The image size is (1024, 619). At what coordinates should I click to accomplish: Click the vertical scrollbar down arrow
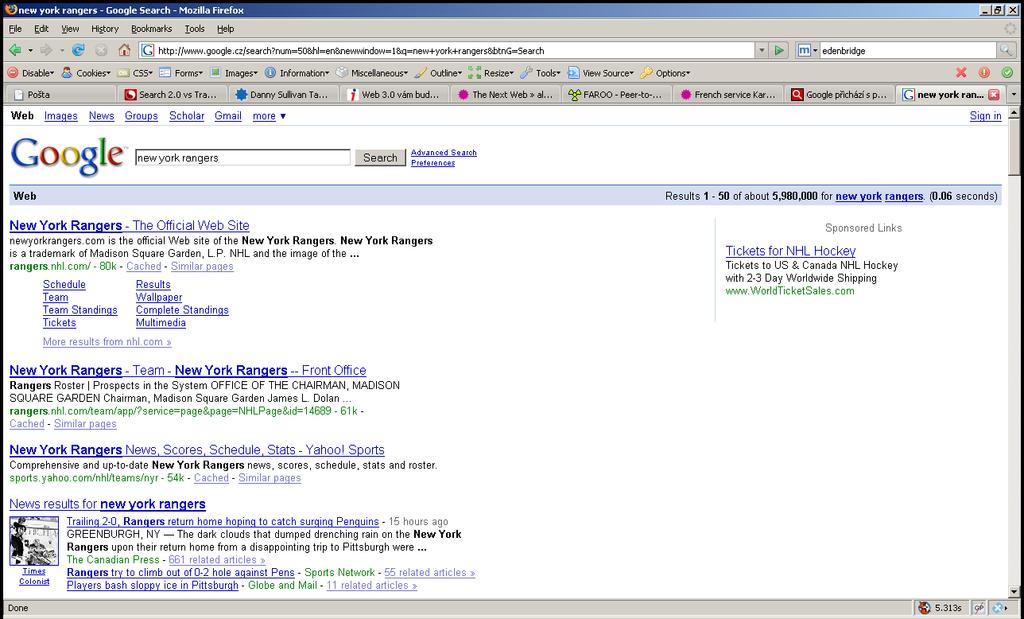pyautogui.click(x=1014, y=592)
